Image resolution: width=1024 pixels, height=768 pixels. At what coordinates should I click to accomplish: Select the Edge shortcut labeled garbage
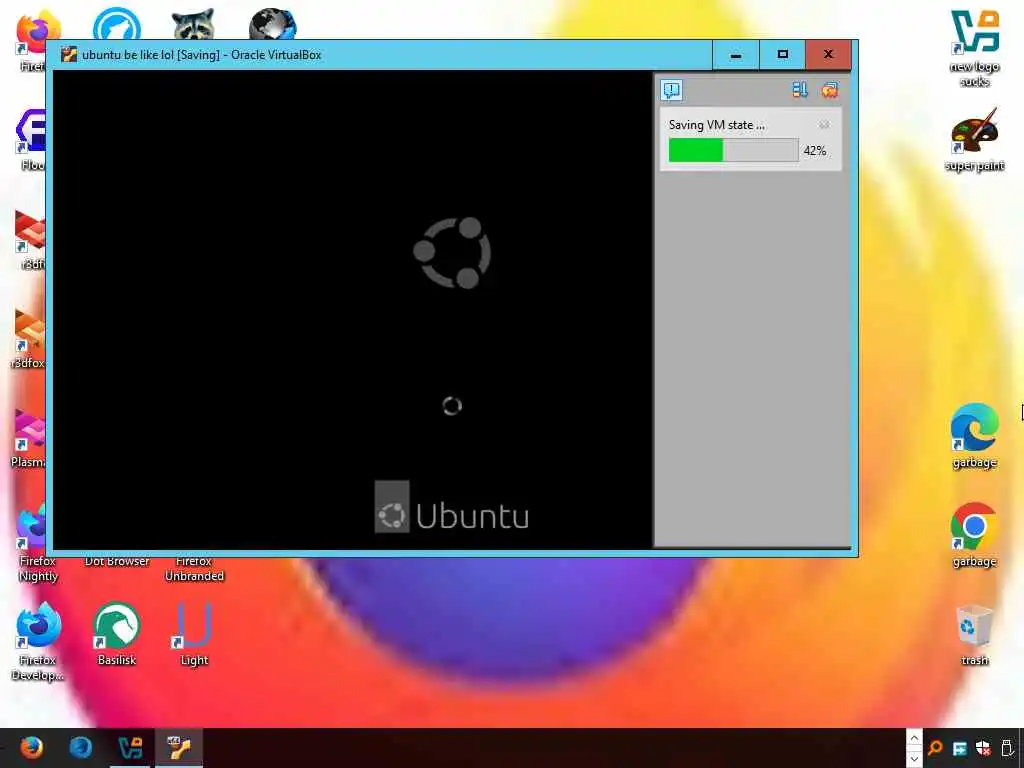(x=974, y=436)
